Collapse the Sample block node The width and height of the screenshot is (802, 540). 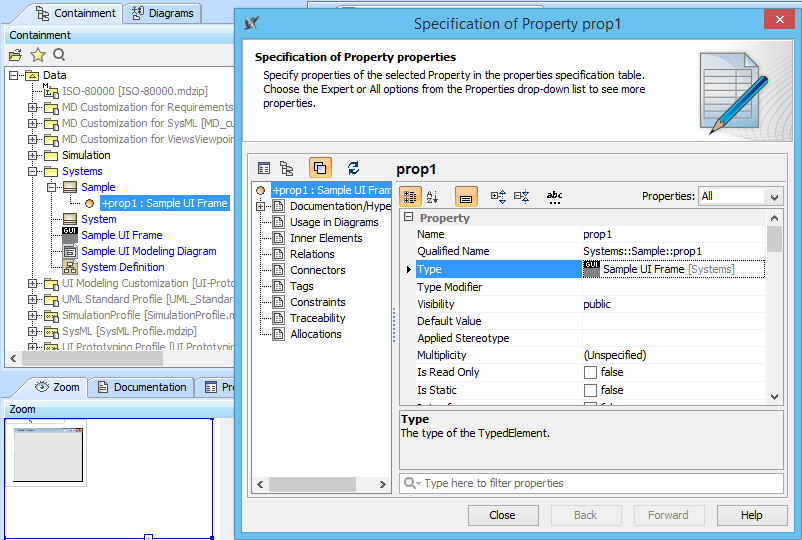(x=52, y=187)
